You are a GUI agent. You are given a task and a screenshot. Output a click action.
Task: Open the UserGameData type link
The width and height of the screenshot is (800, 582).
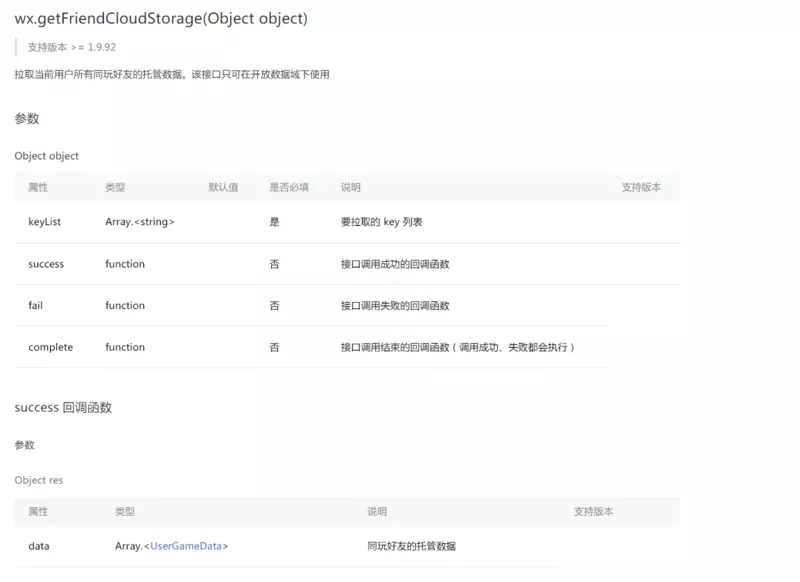[x=186, y=546]
